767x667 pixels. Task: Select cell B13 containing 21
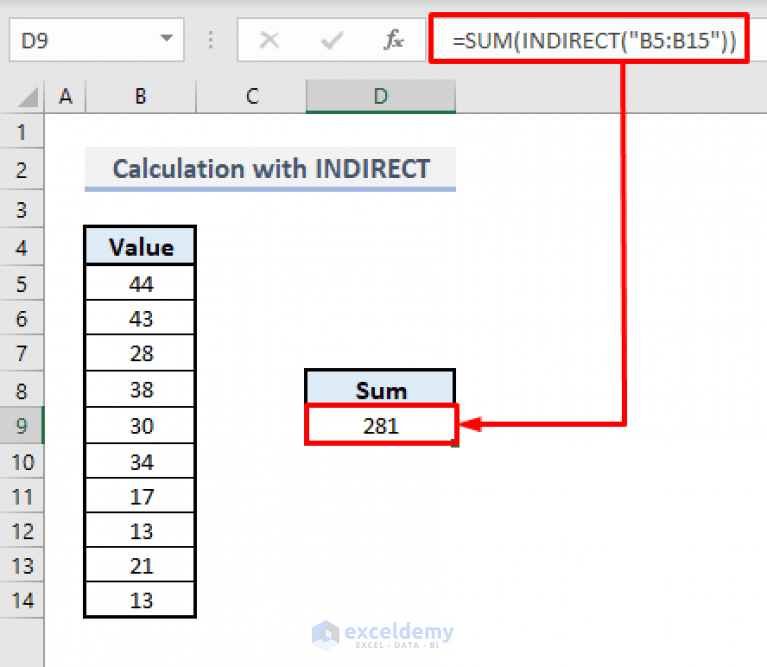click(x=140, y=566)
